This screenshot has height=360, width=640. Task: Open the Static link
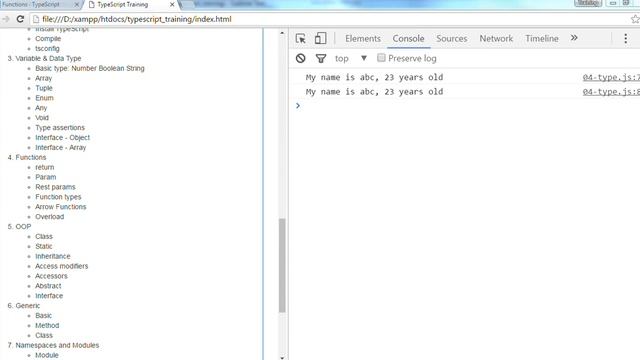pos(43,247)
